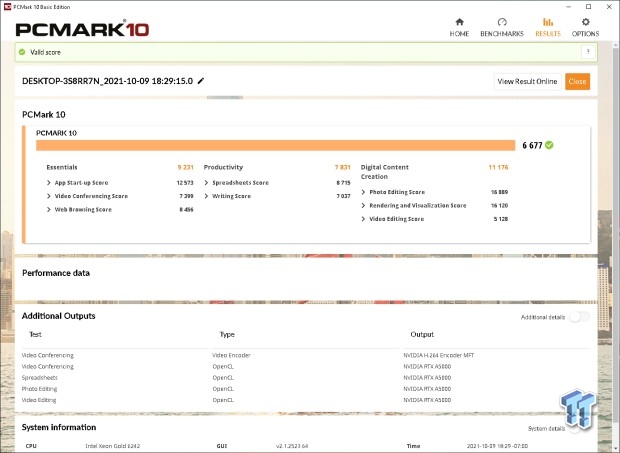The width and height of the screenshot is (620, 453).
Task: Click the PCMark 10 title bar app icon
Action: (x=7, y=6)
